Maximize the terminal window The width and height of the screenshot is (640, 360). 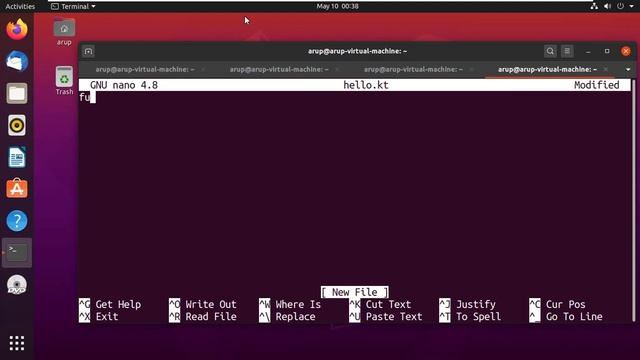click(607, 51)
